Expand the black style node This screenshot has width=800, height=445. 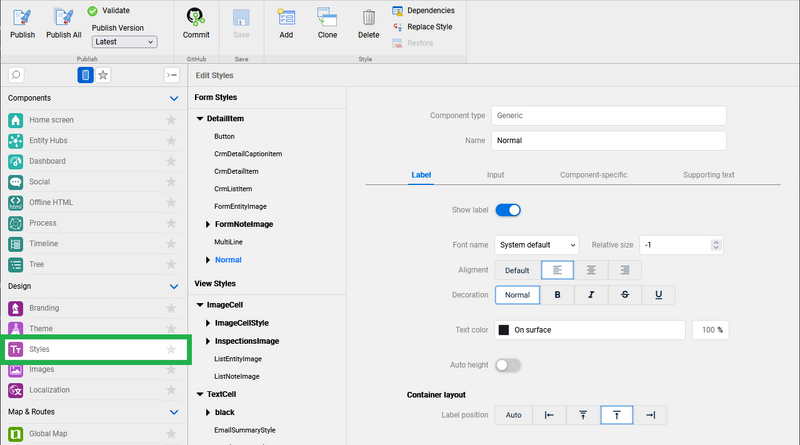click(208, 412)
